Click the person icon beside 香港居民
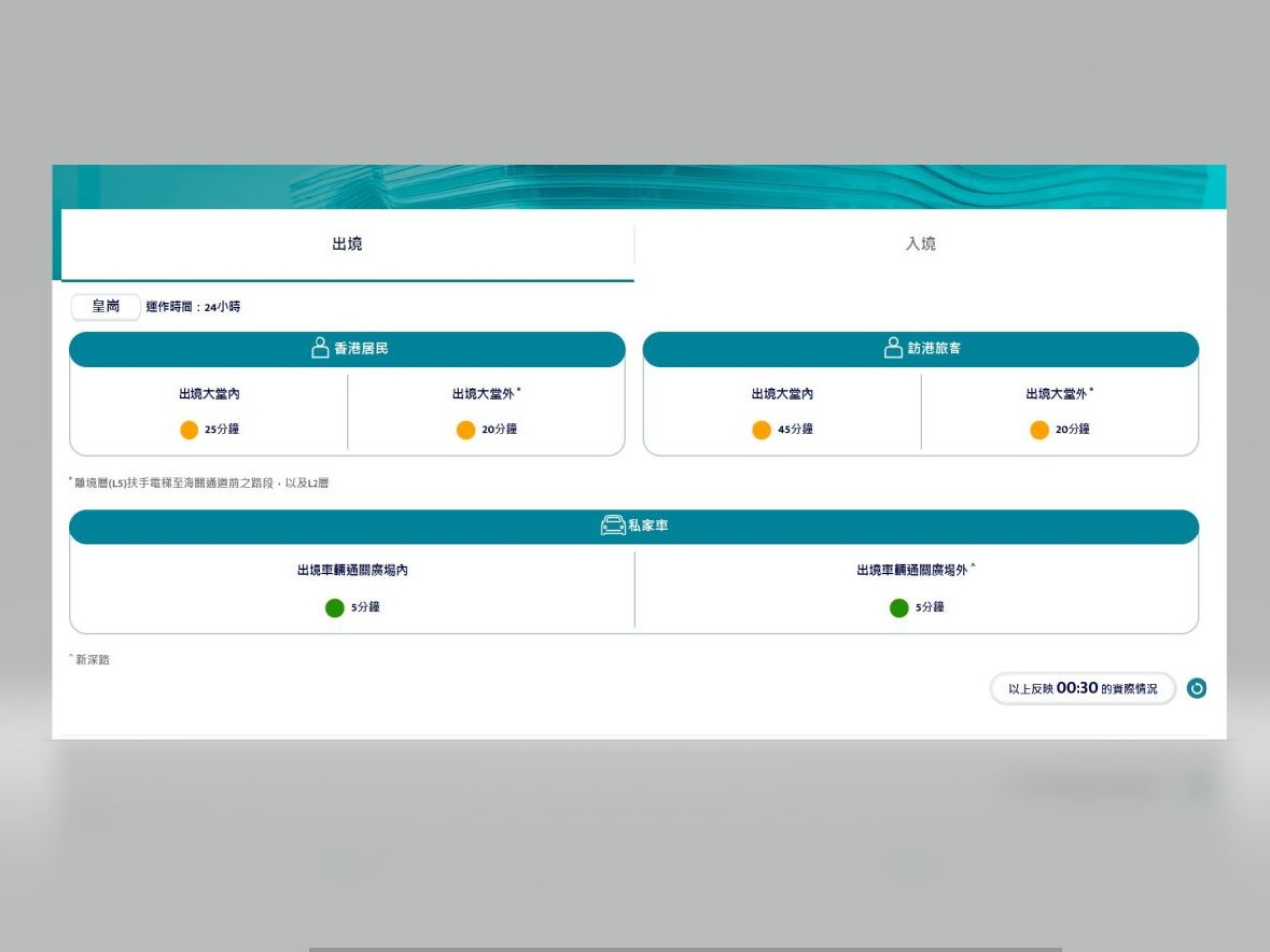Screen dimensions: 1270x952 [319, 348]
